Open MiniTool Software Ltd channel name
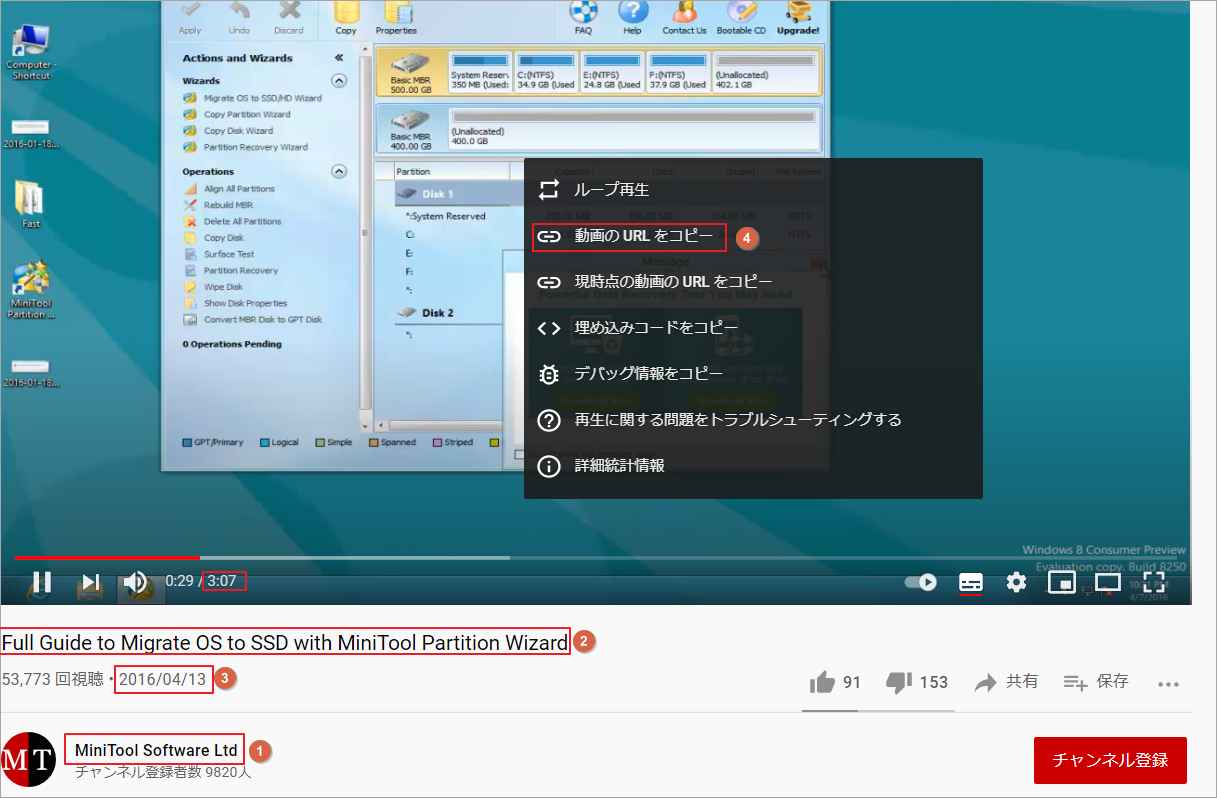1217x798 pixels. coord(157,750)
